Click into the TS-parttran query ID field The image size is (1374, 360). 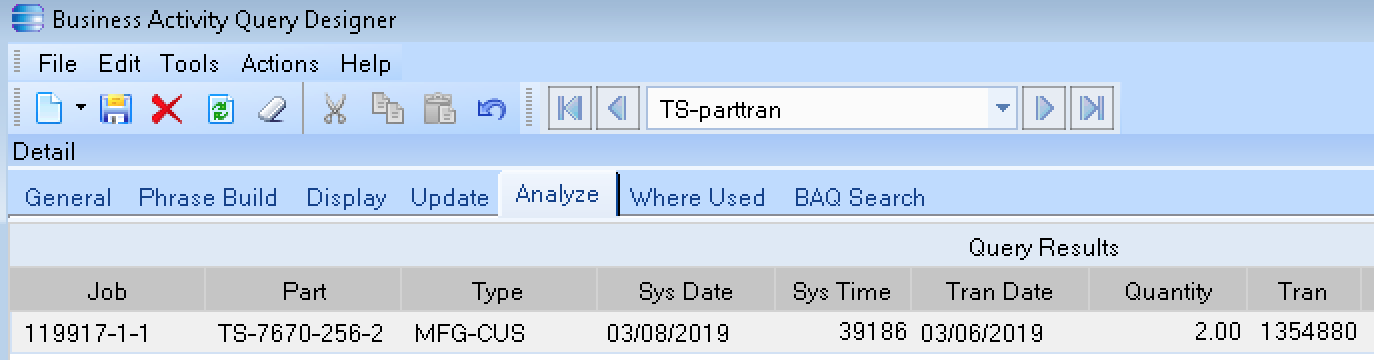click(x=818, y=109)
